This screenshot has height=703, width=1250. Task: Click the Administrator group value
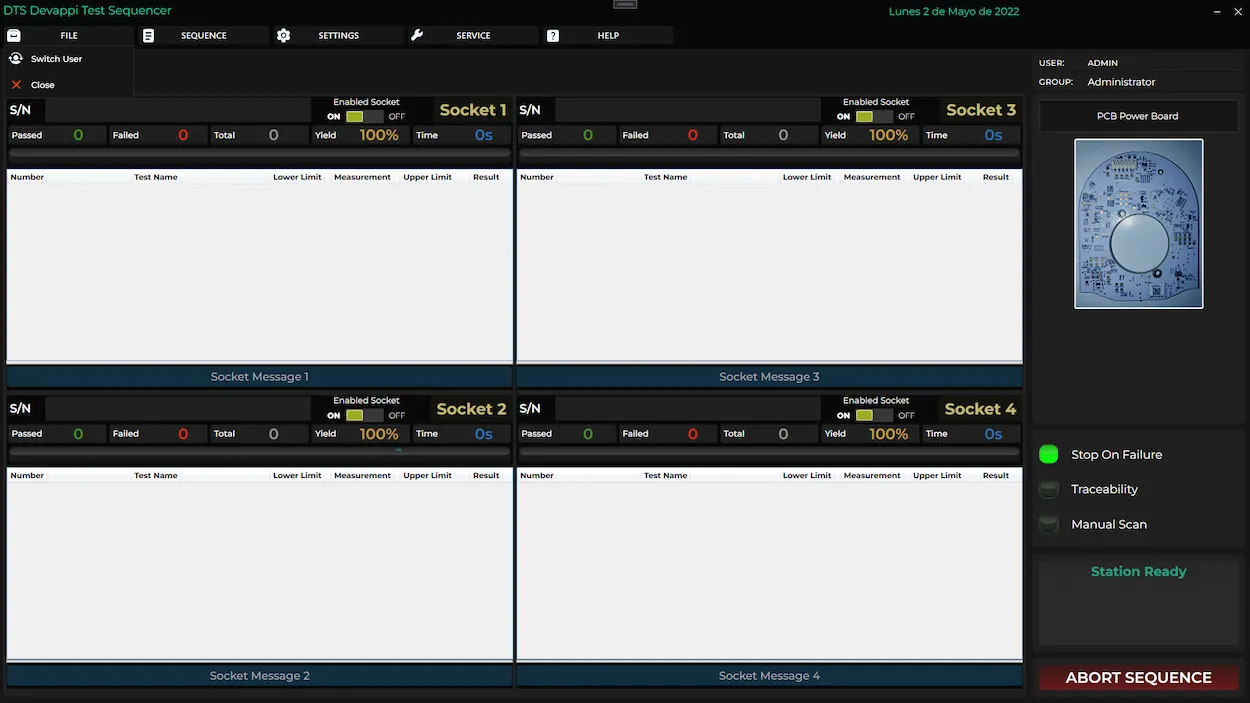point(1121,82)
